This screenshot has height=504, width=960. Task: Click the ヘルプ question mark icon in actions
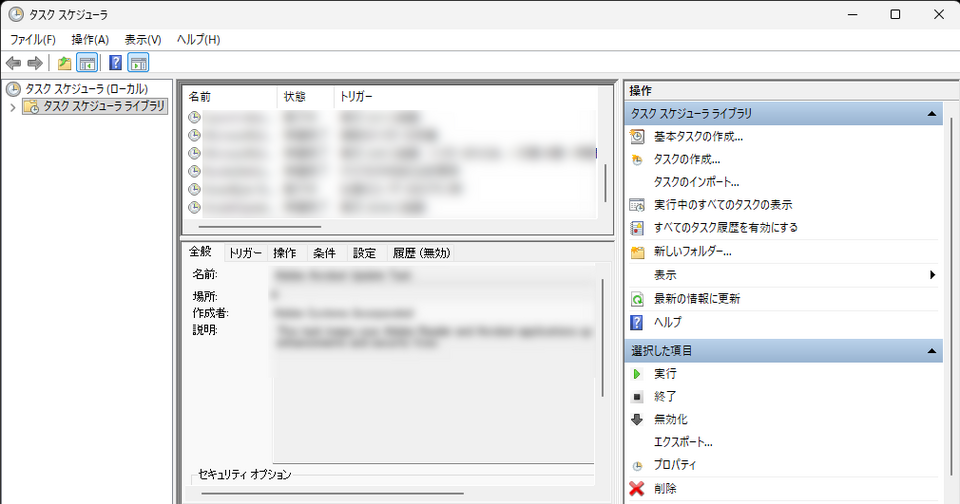tap(637, 322)
